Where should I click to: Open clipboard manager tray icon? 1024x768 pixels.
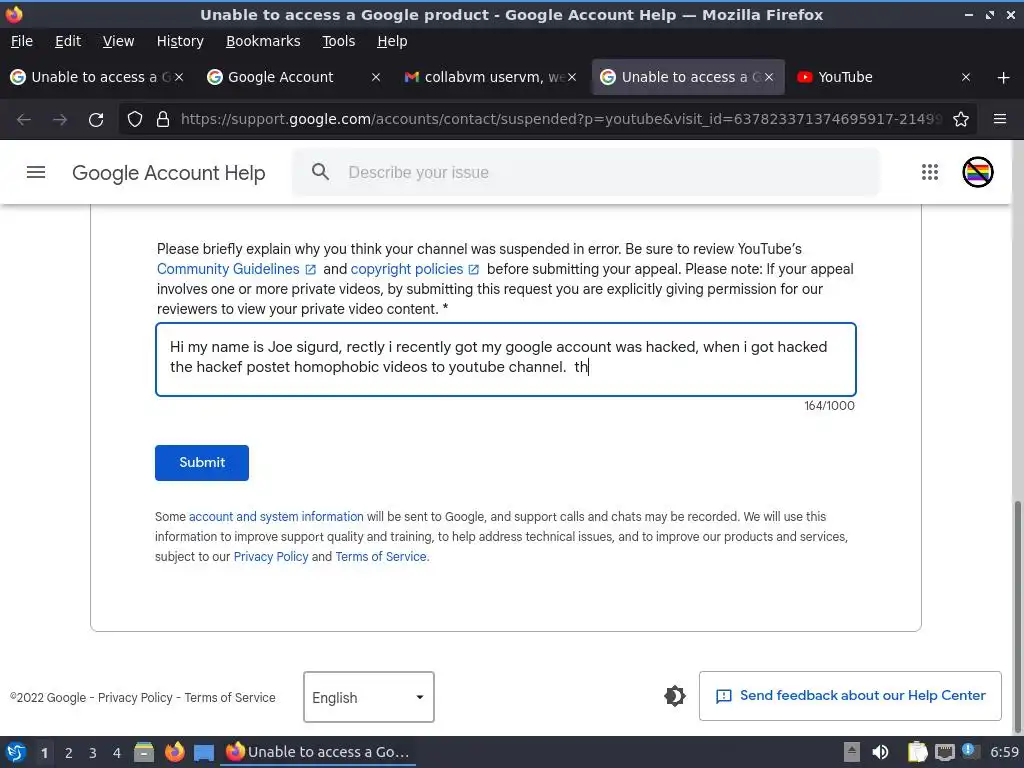click(x=918, y=752)
